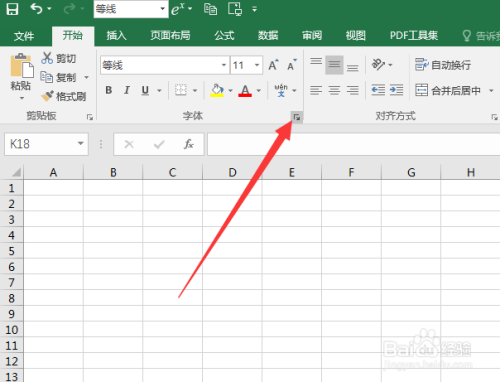Image resolution: width=500 pixels, height=382 pixels.
Task: Increase indent
Action: [x=397, y=90]
